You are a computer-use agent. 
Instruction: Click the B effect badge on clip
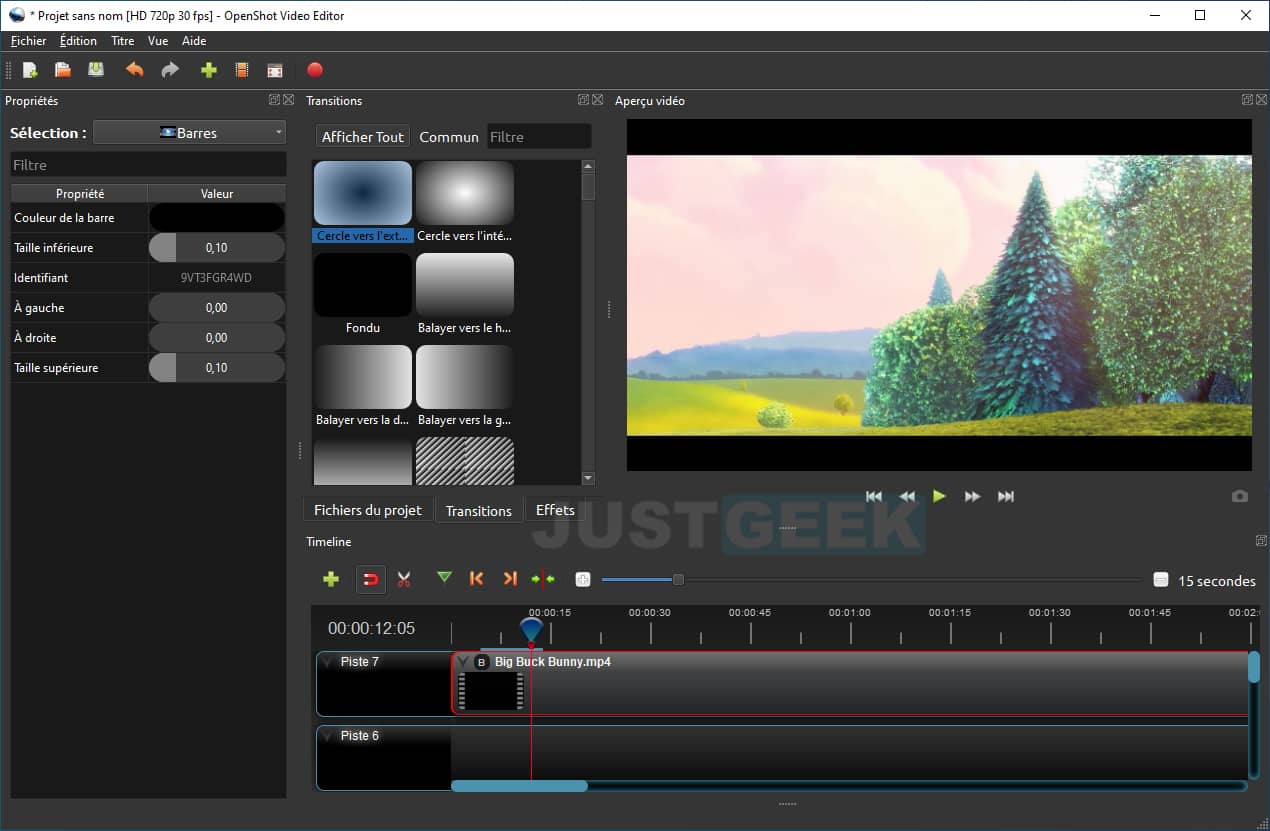[482, 662]
